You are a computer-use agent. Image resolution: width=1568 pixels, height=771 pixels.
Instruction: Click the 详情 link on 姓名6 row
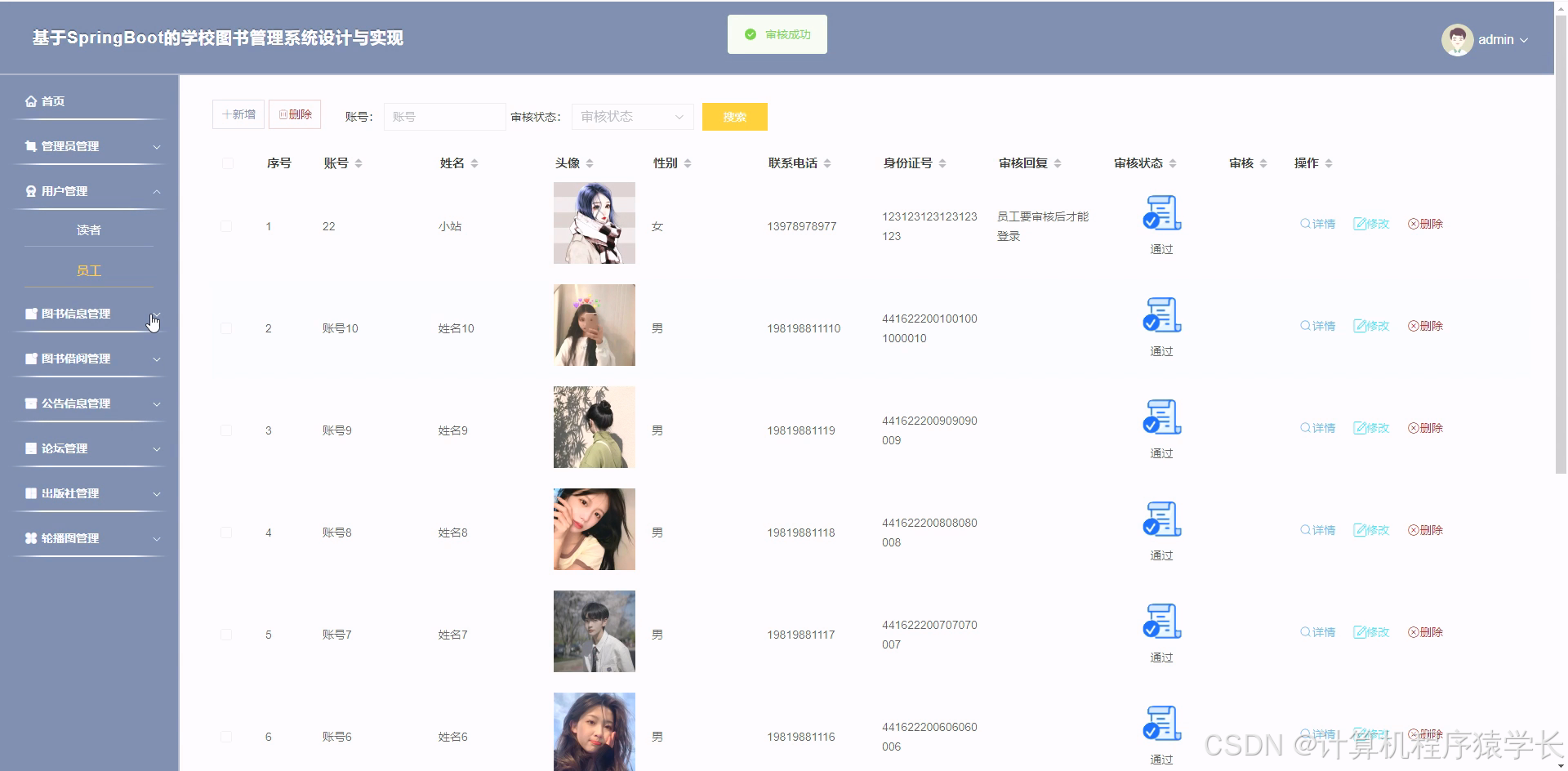[x=1316, y=733]
